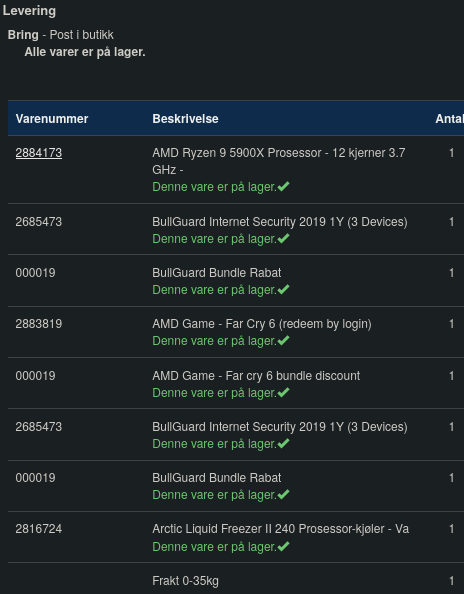
Task: Click the Antall column header
Action: click(450, 119)
